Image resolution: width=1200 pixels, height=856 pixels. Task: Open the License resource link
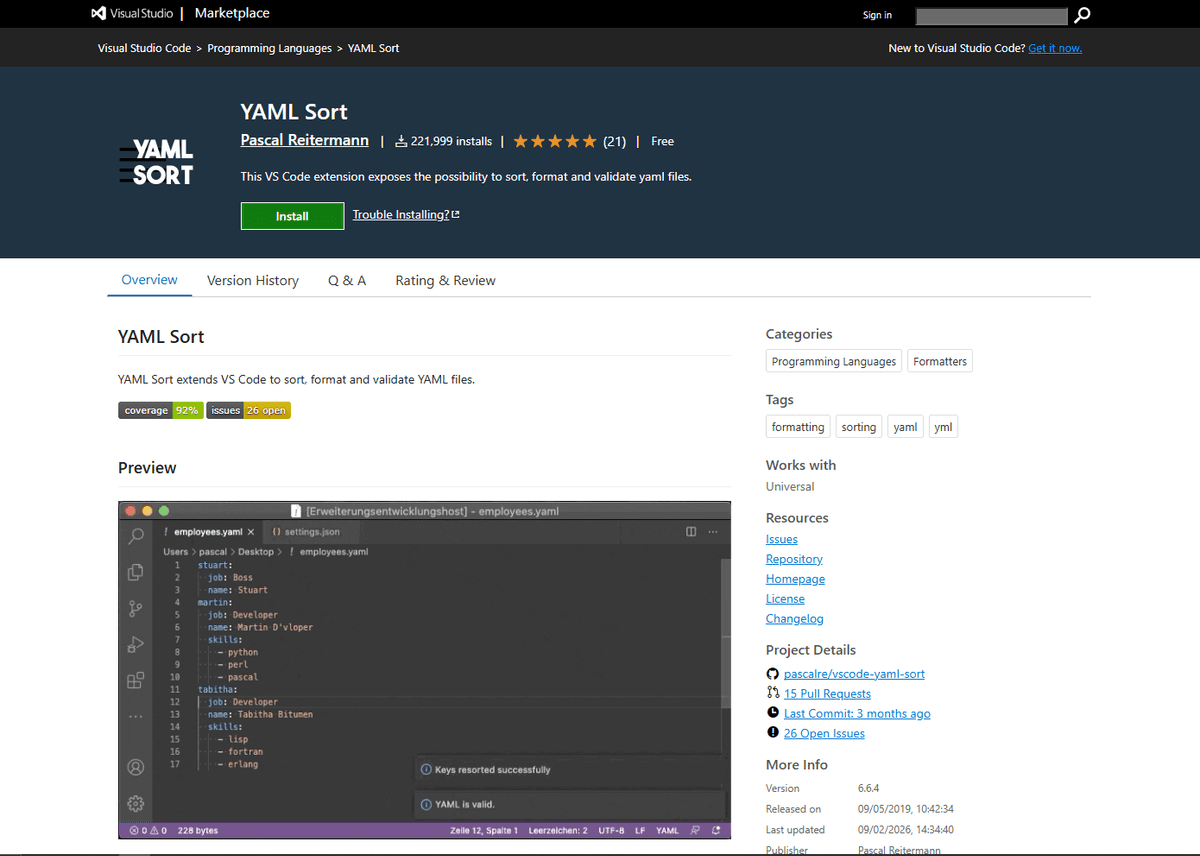785,599
